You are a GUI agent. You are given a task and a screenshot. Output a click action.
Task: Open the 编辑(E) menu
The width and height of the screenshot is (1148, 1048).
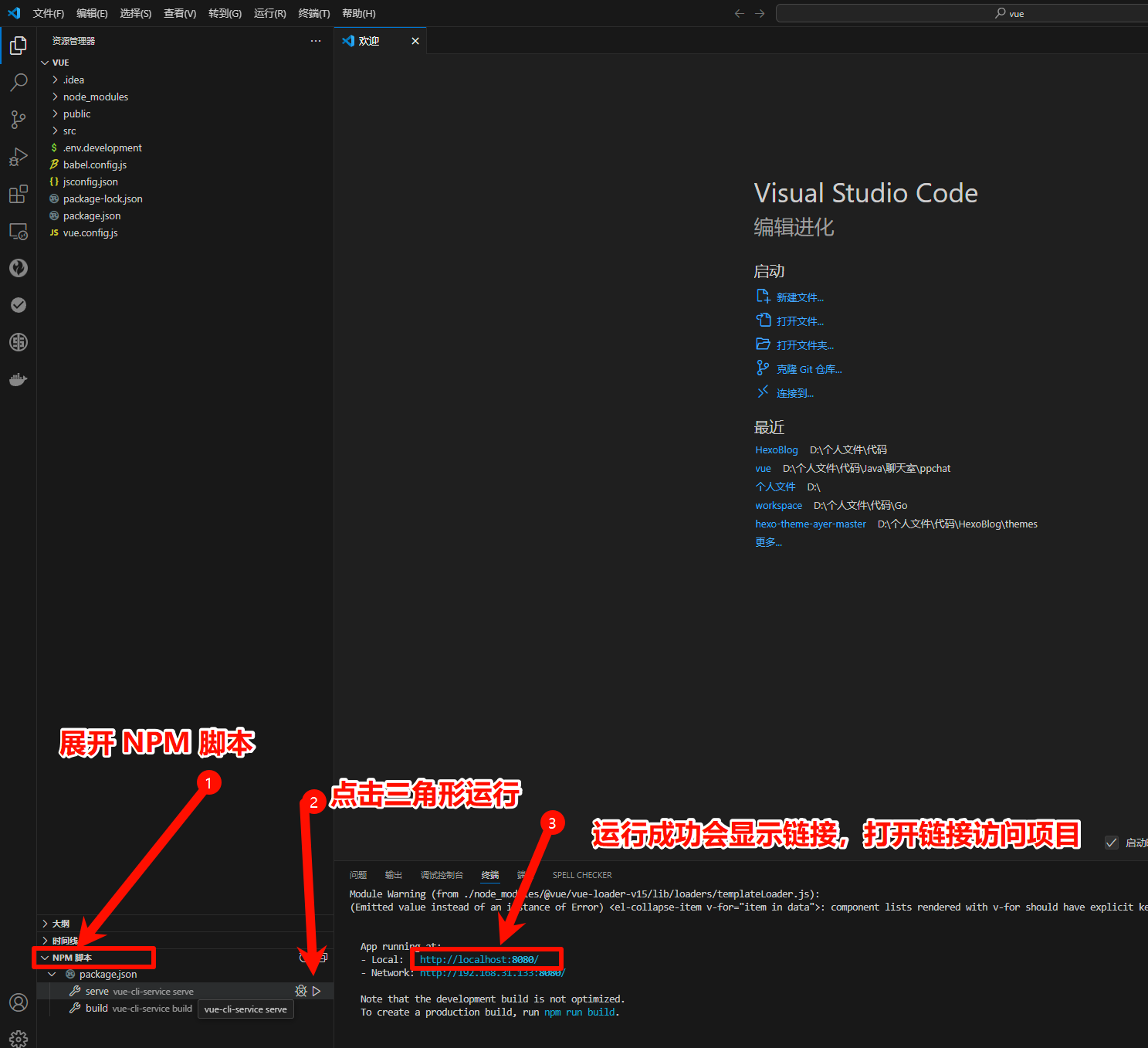click(x=92, y=13)
